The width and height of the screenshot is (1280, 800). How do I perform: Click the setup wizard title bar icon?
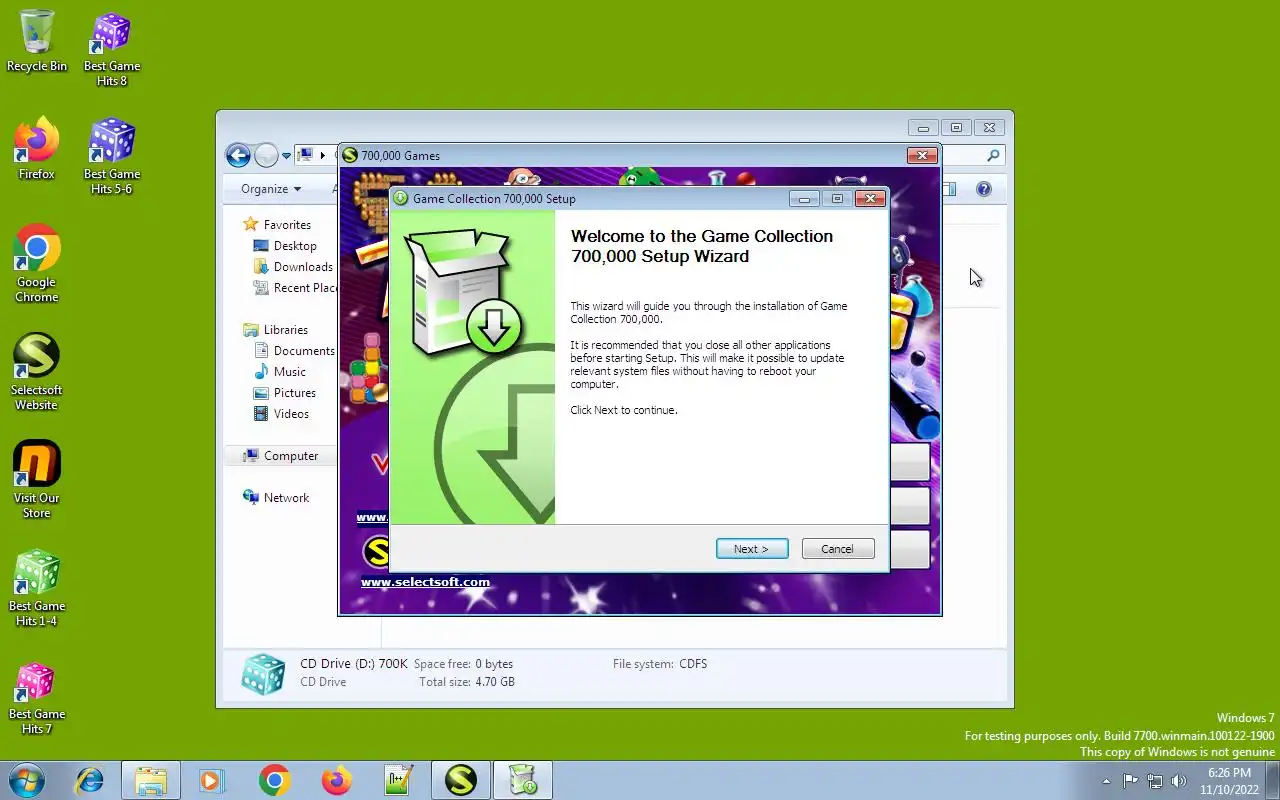coord(401,198)
